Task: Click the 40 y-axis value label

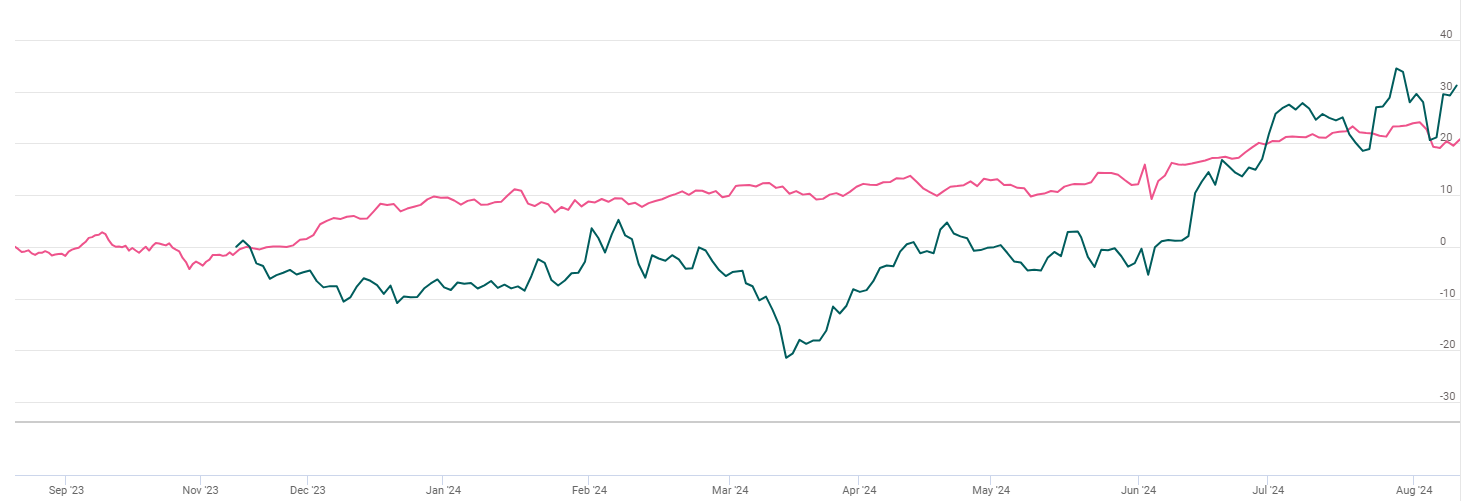Action: [x=1445, y=34]
